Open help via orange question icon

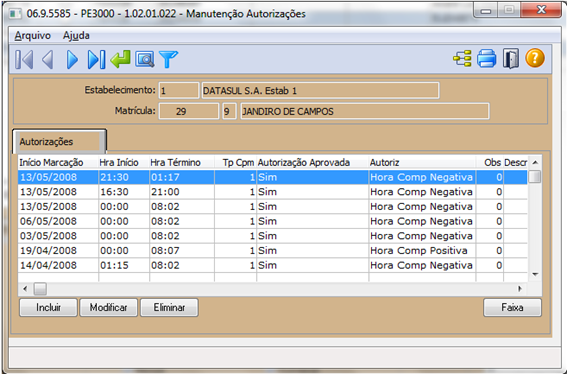click(x=535, y=58)
